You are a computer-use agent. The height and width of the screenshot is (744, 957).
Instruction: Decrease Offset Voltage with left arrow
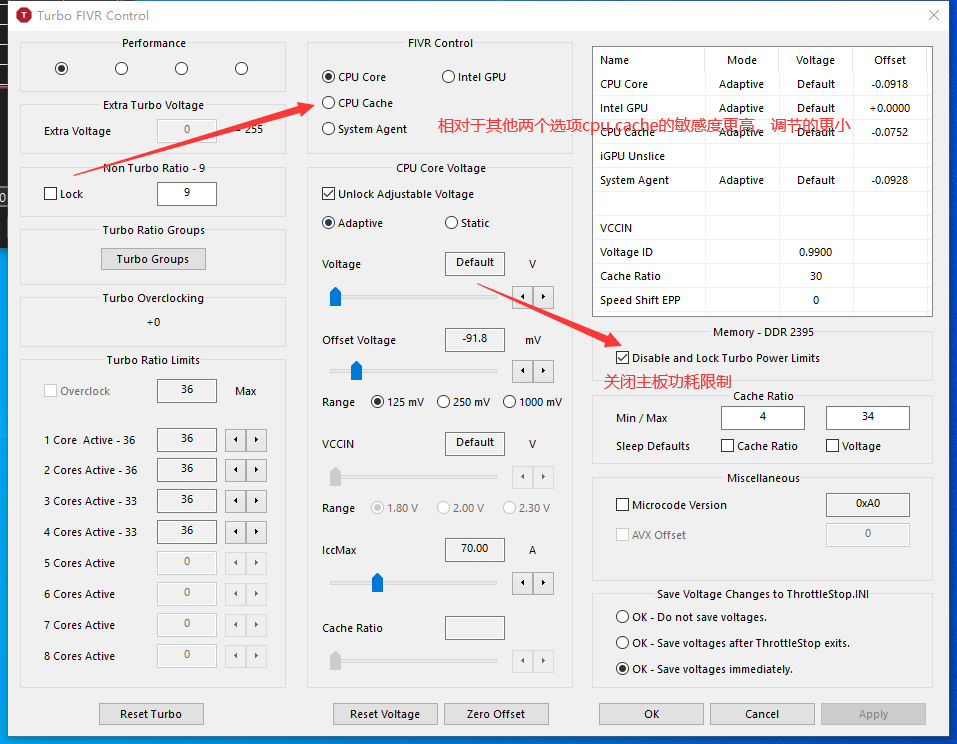[x=522, y=371]
